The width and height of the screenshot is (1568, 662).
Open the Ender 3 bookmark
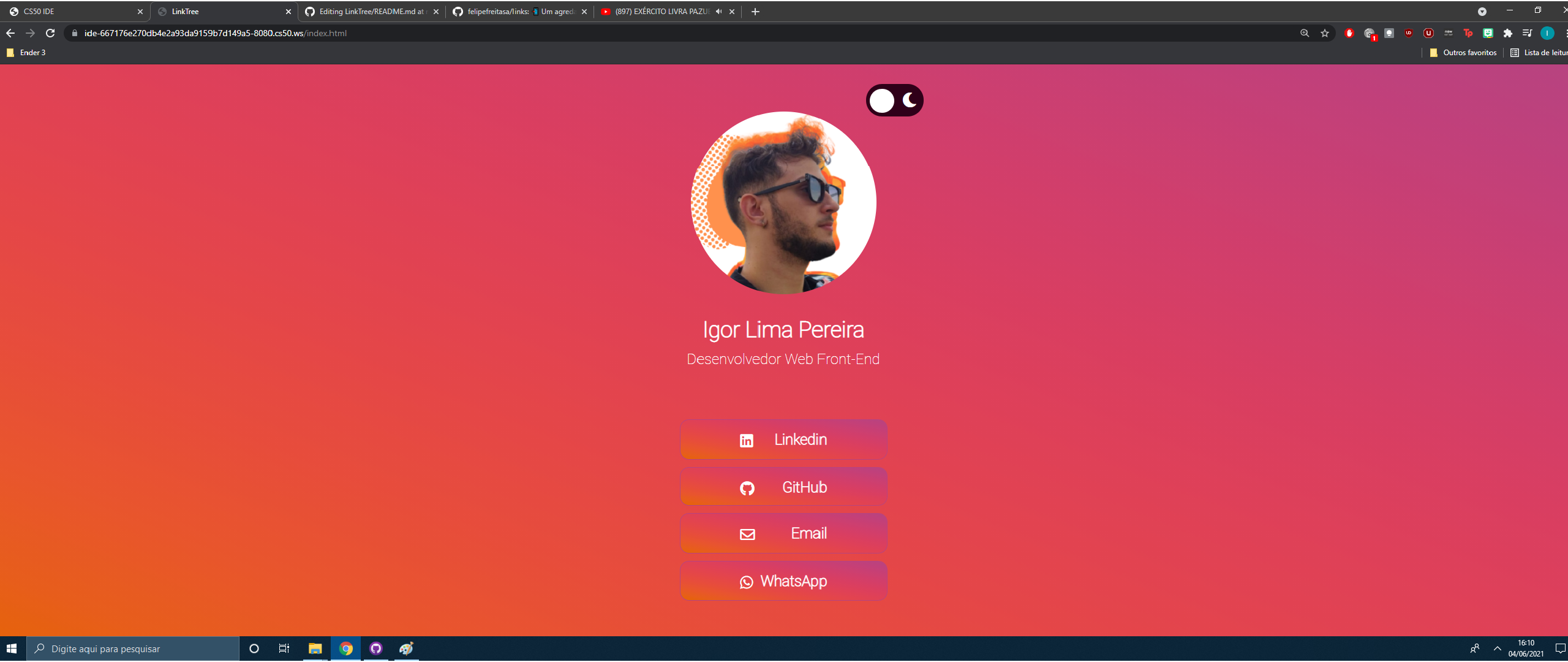(x=26, y=53)
